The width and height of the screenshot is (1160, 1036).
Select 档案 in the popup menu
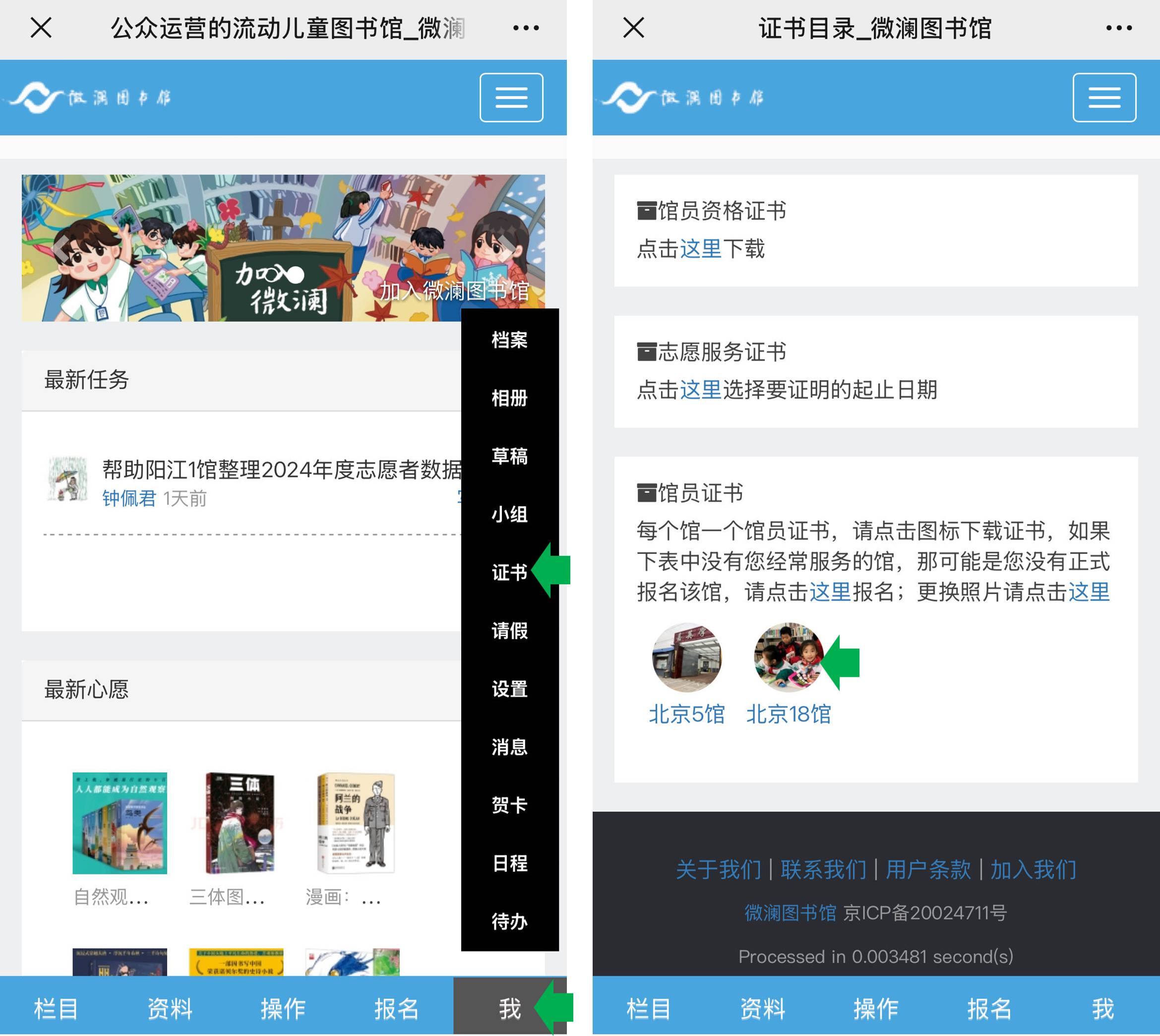click(509, 340)
